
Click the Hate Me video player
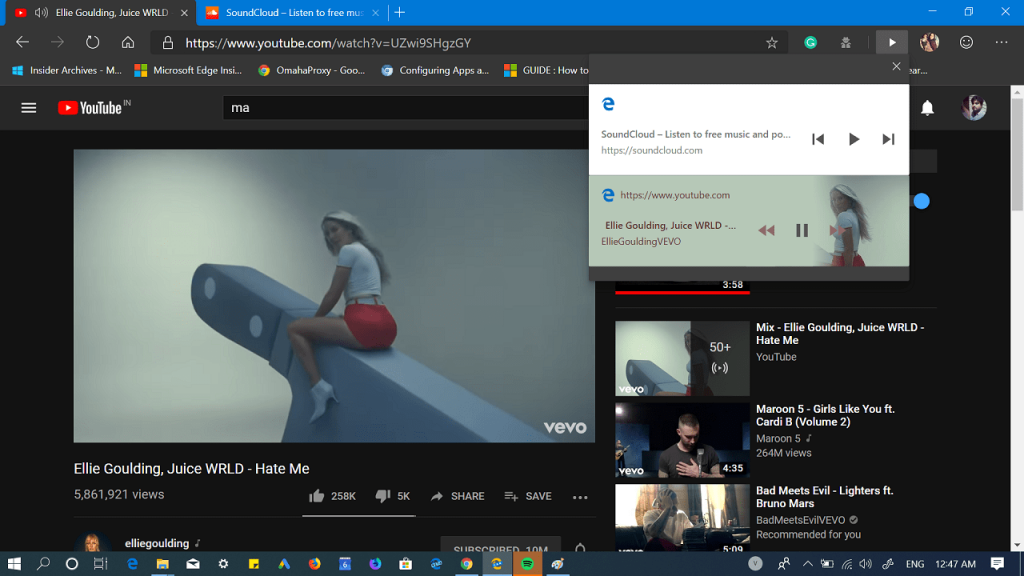pos(334,296)
